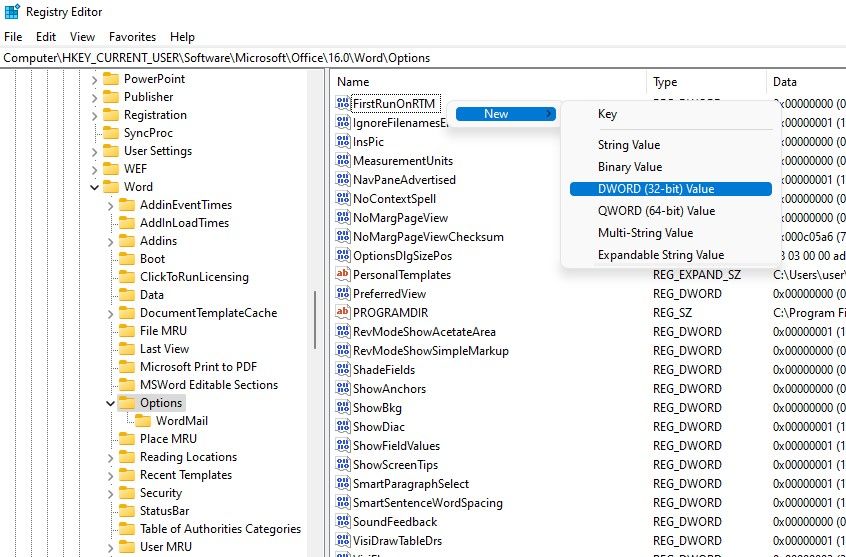Click the Name column header
Screen dimensions: 846x557
(x=488, y=82)
